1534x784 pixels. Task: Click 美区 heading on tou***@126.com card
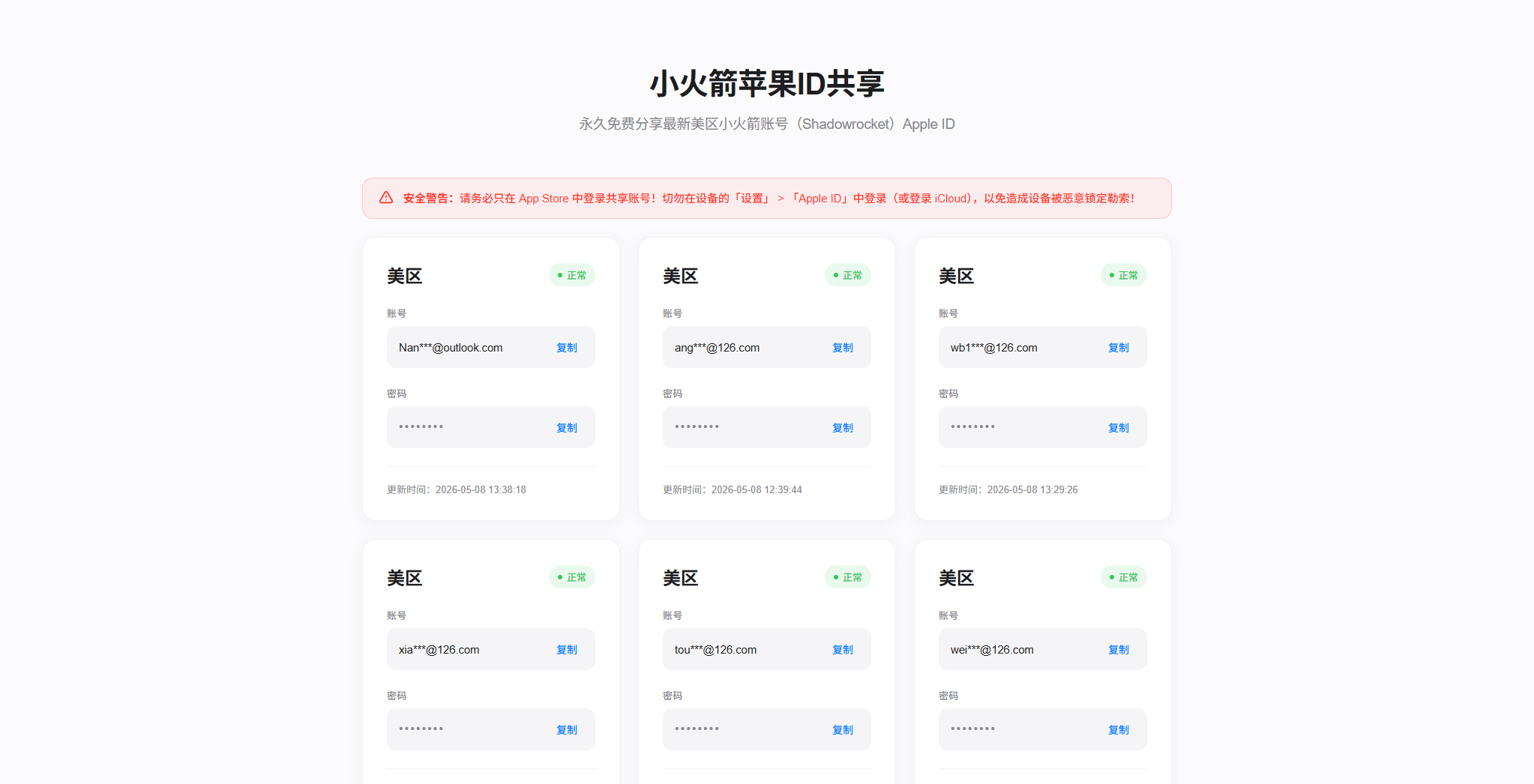[681, 578]
